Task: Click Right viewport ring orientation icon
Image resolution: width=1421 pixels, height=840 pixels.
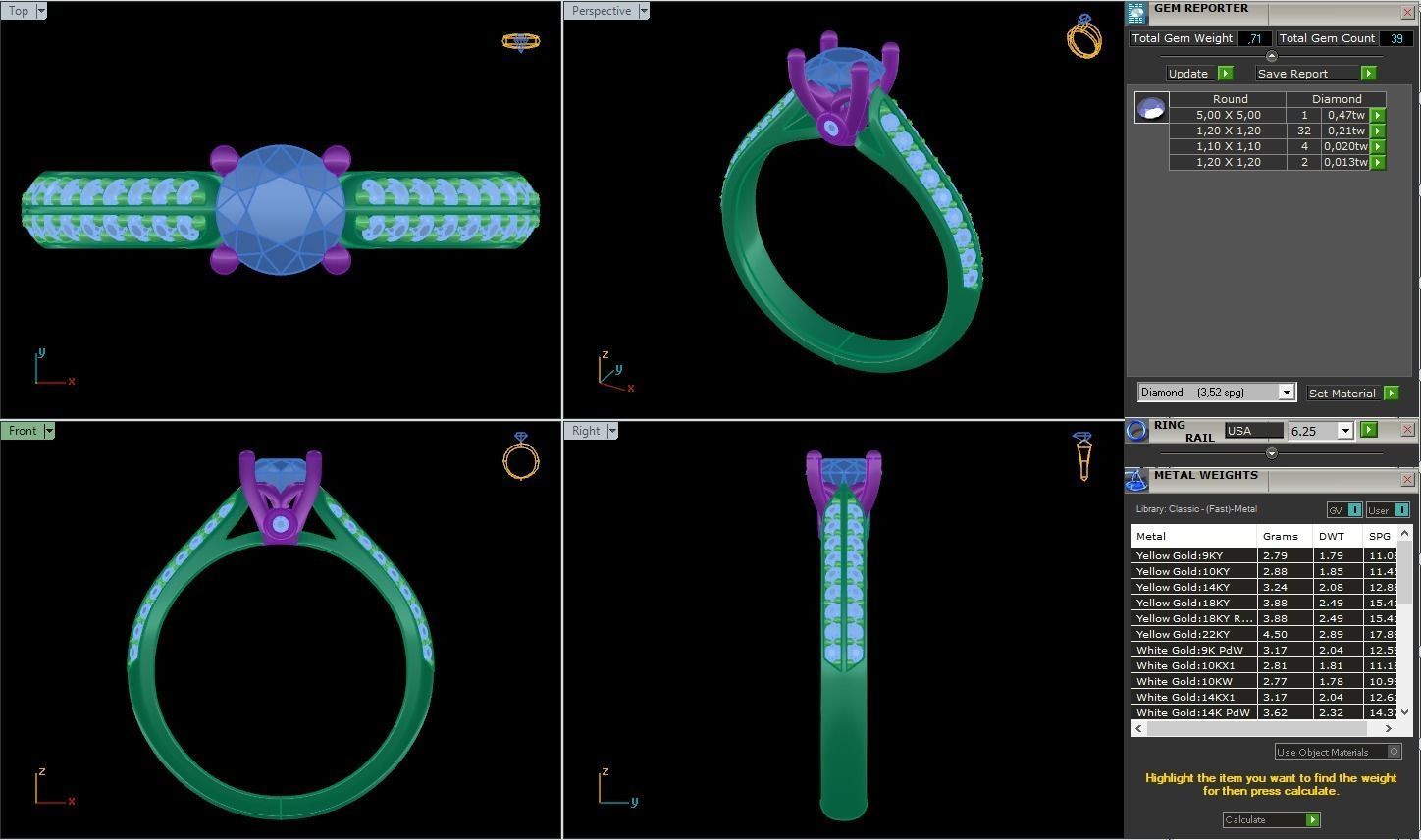Action: pos(1082,456)
